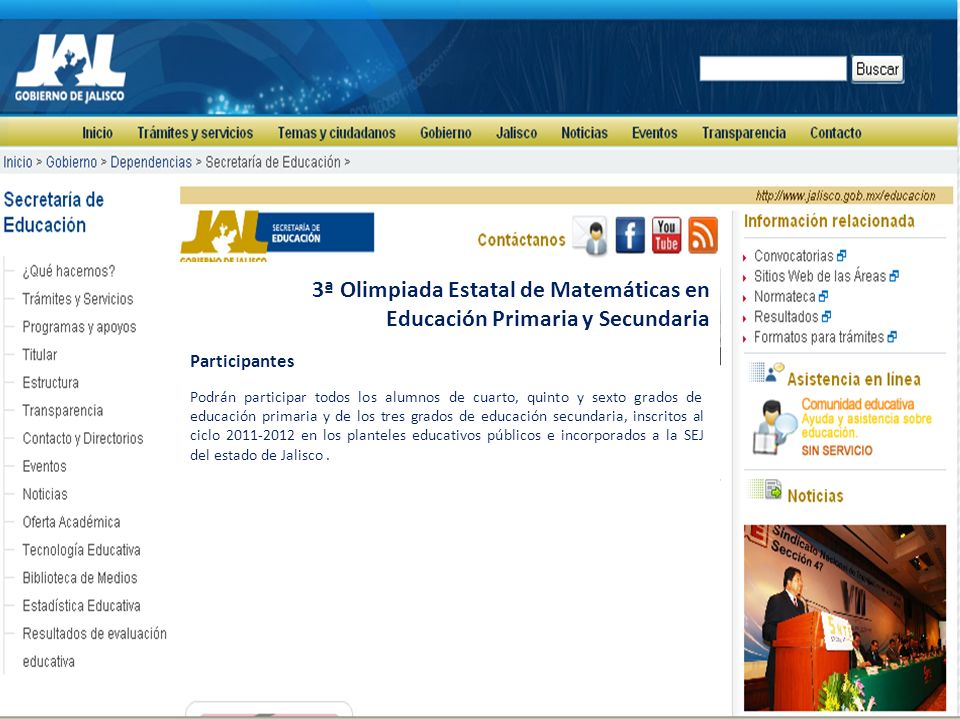Click the Contáctanos label

pyautogui.click(x=522, y=239)
